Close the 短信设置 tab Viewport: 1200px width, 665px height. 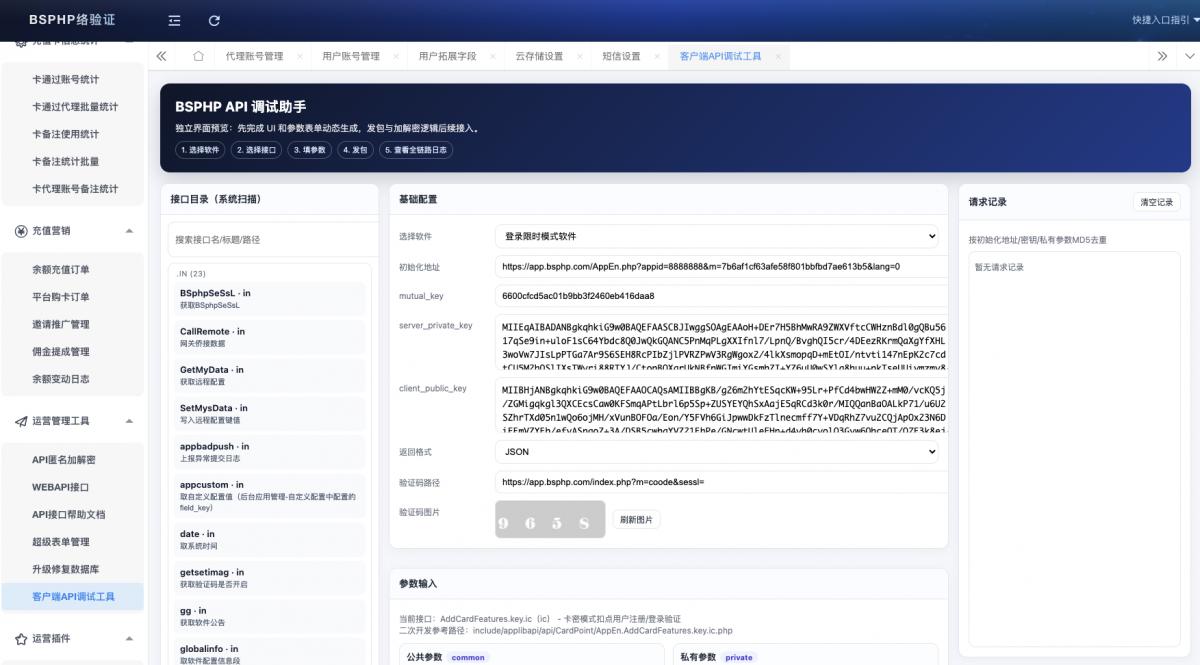click(657, 57)
